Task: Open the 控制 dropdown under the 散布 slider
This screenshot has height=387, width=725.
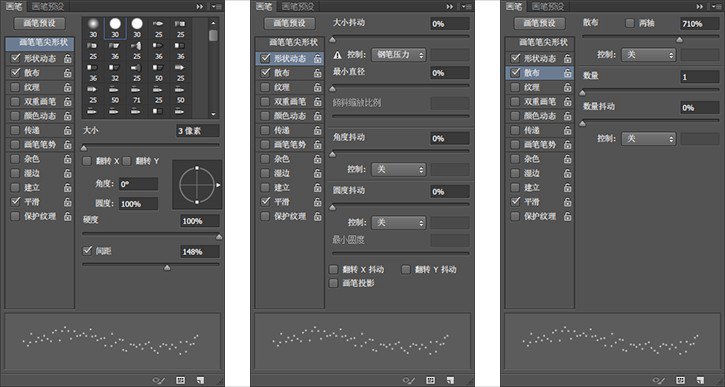Action: pos(648,55)
